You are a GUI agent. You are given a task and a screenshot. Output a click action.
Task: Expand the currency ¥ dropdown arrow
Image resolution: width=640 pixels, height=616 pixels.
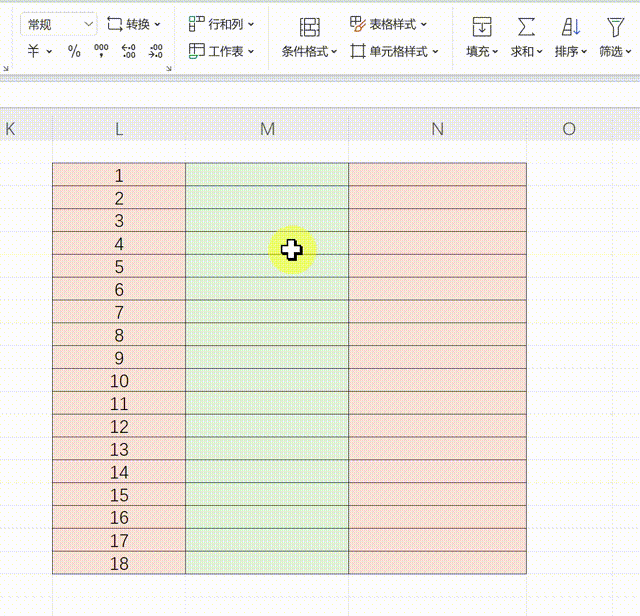pyautogui.click(x=49, y=52)
